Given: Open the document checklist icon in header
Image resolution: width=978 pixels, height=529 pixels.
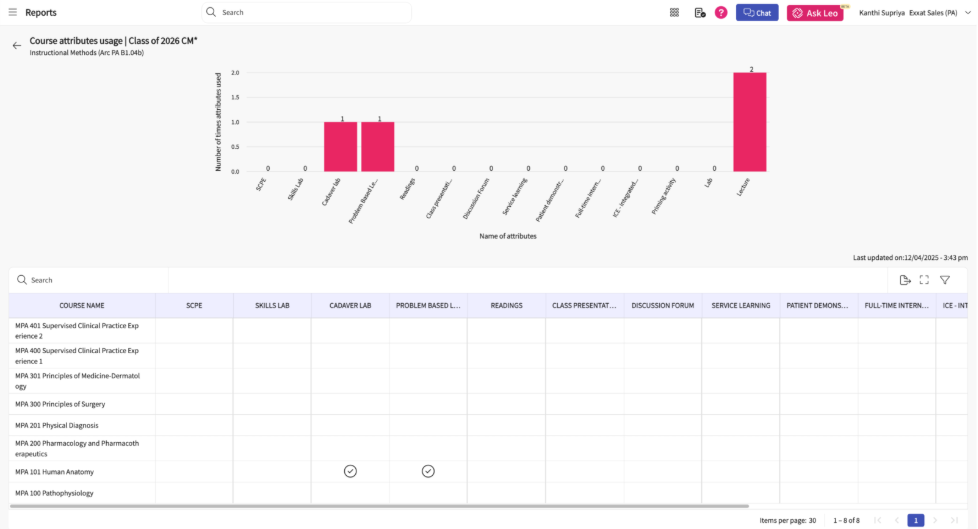Looking at the screenshot, I should click(x=699, y=12).
